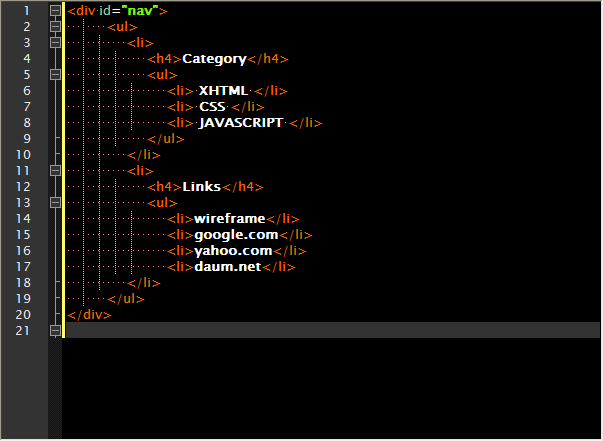The height and width of the screenshot is (441, 603).
Task: Click the closing </li> tag on line 10
Action: 144,155
